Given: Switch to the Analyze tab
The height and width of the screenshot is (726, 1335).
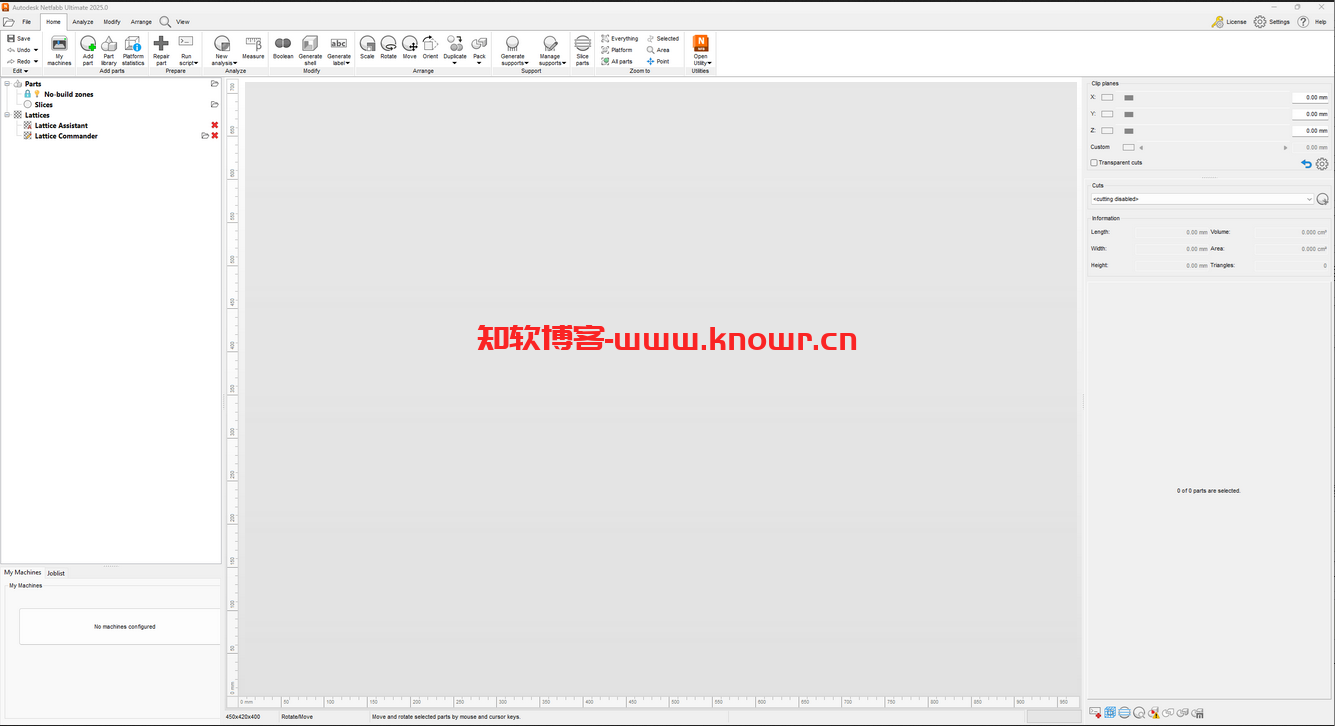Looking at the screenshot, I should click(82, 21).
